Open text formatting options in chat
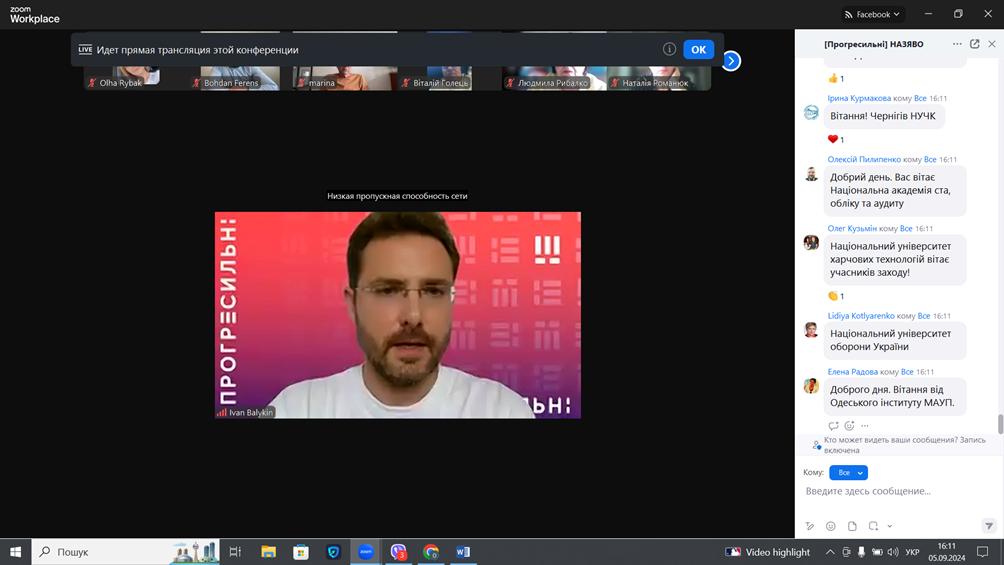This screenshot has width=1004, height=565. (810, 526)
